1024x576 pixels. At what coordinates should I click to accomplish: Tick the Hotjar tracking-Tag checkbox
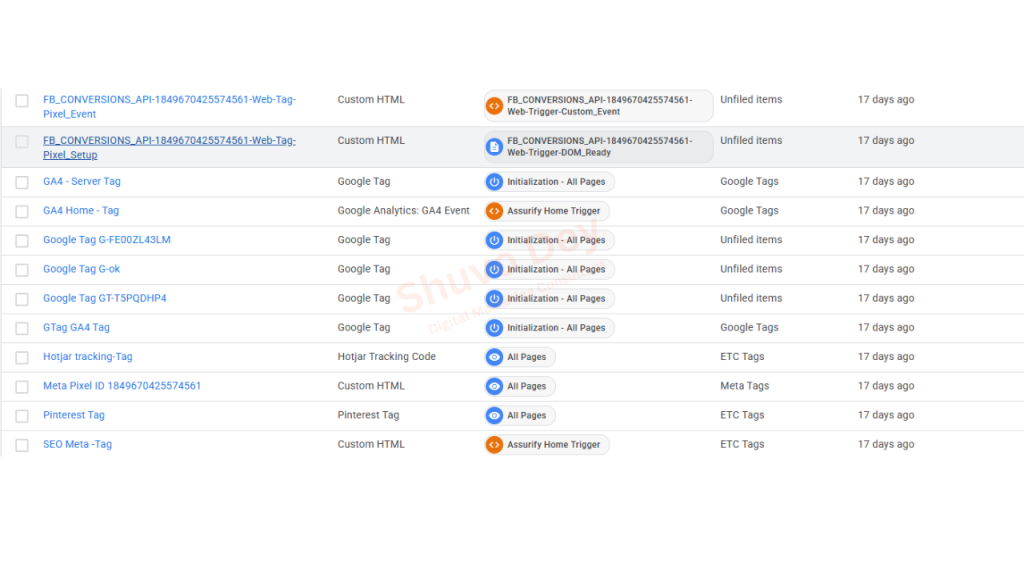[x=22, y=358]
